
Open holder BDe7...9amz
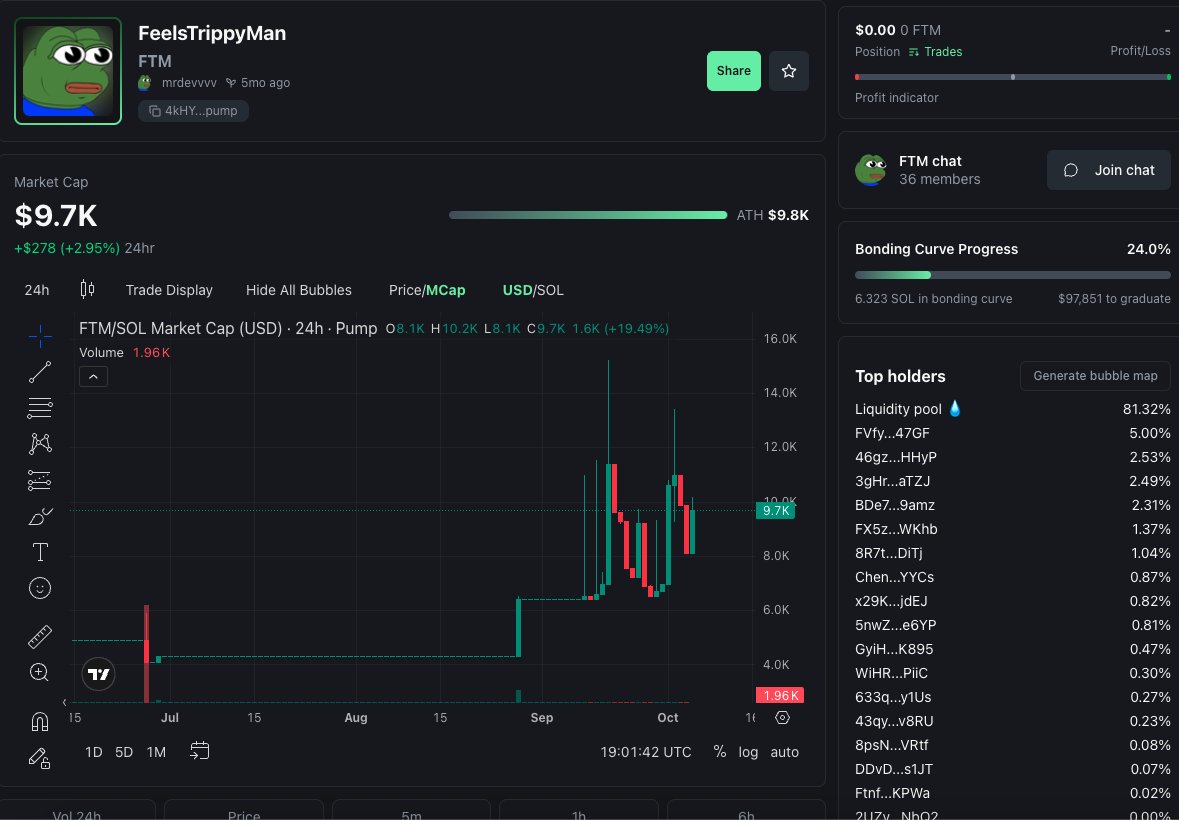click(x=895, y=505)
